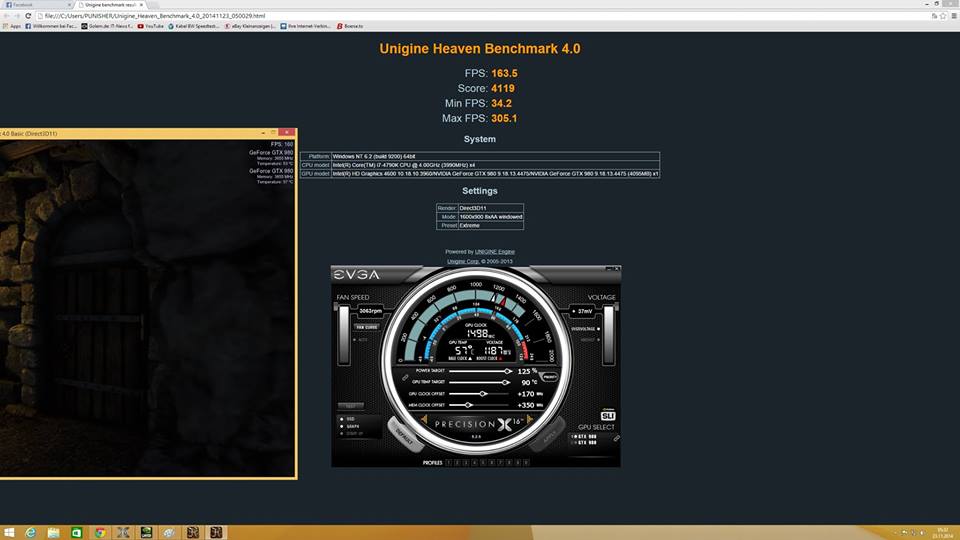
Task: Select profile slot 0
Action: (526, 463)
